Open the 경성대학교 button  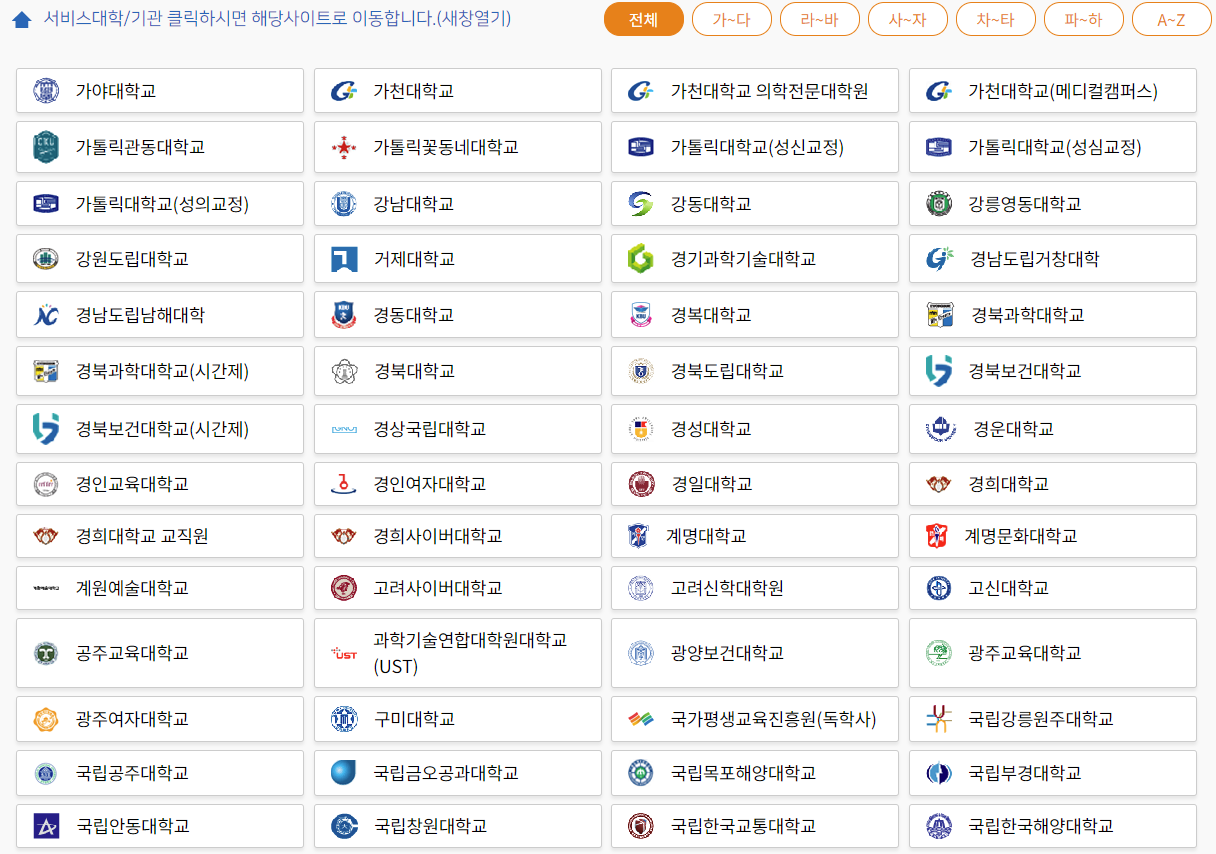tap(755, 429)
